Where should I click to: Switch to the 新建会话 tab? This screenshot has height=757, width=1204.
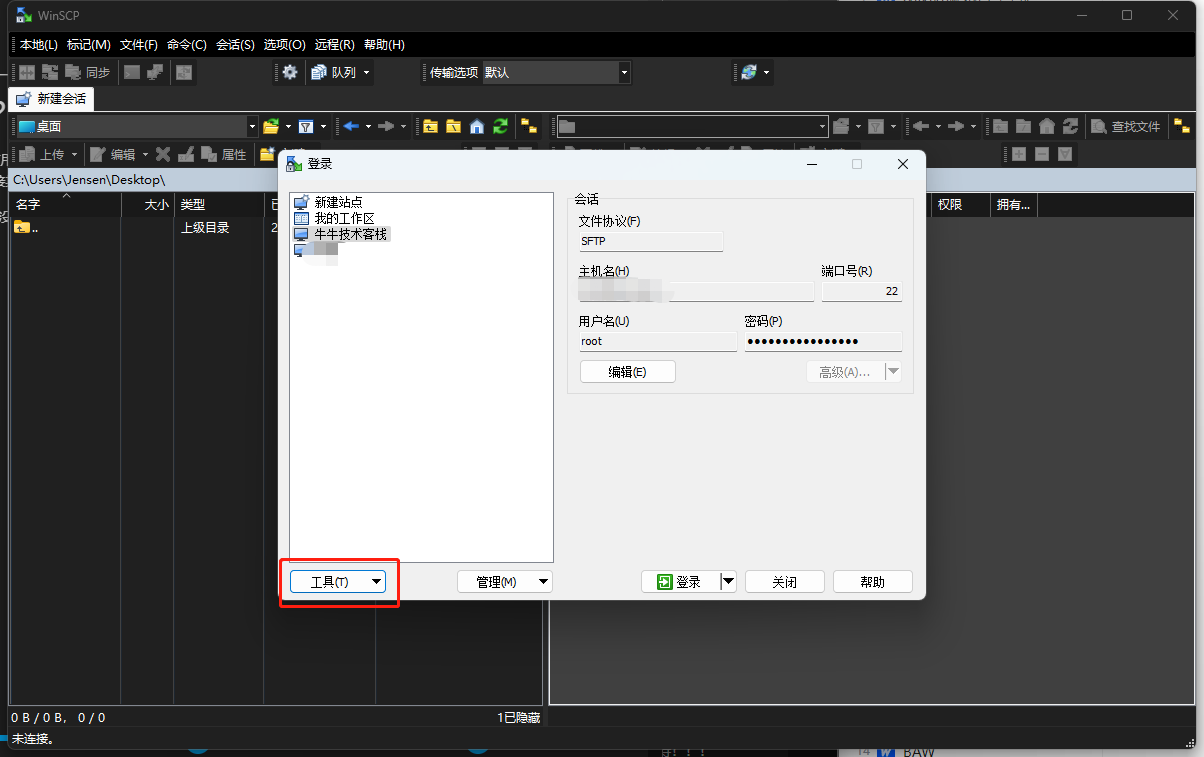coord(51,99)
